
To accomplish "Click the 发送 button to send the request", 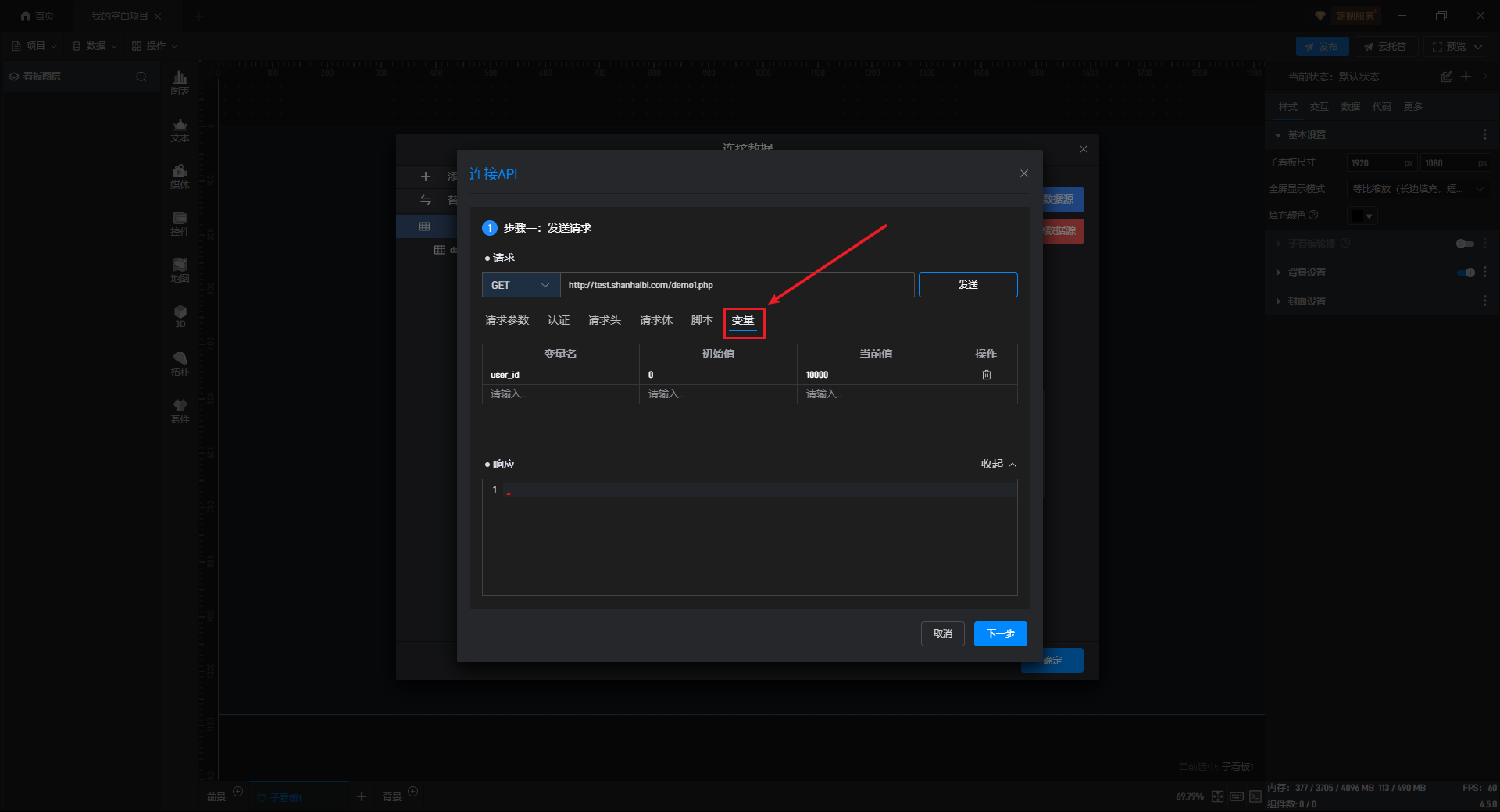I will (967, 285).
